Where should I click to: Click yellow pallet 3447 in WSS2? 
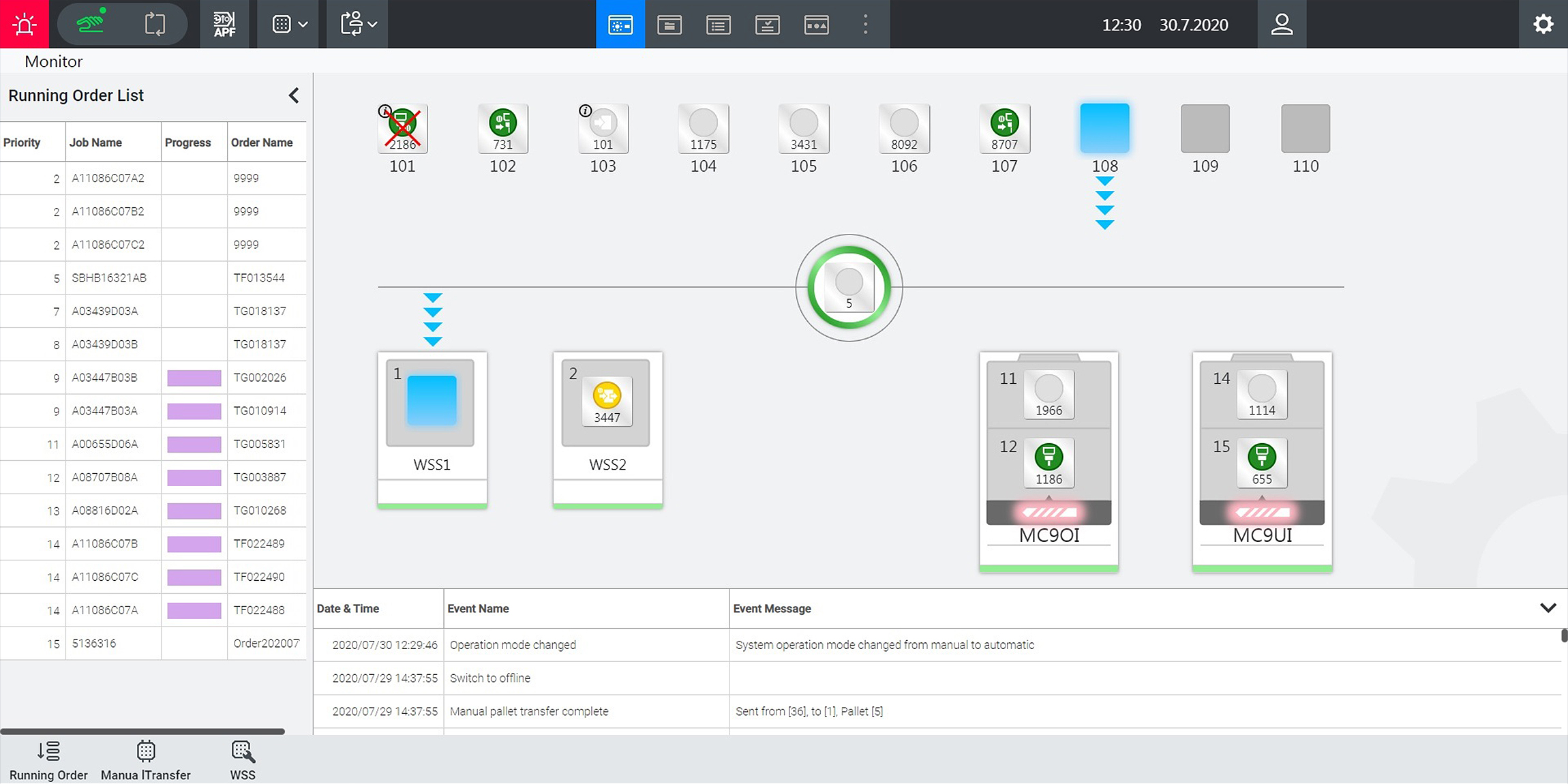pos(607,402)
